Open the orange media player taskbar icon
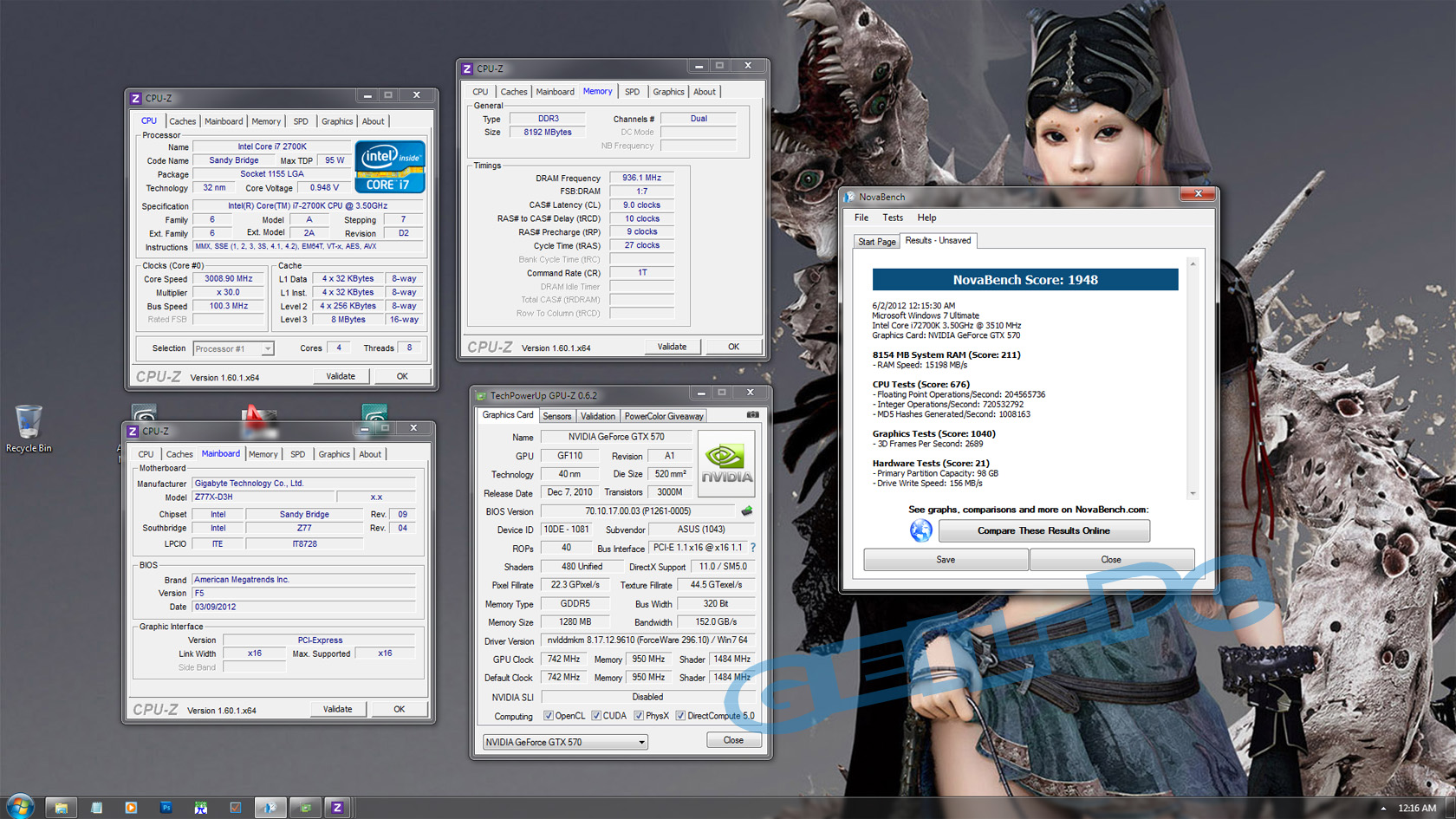This screenshot has width=1456, height=819. [x=131, y=808]
